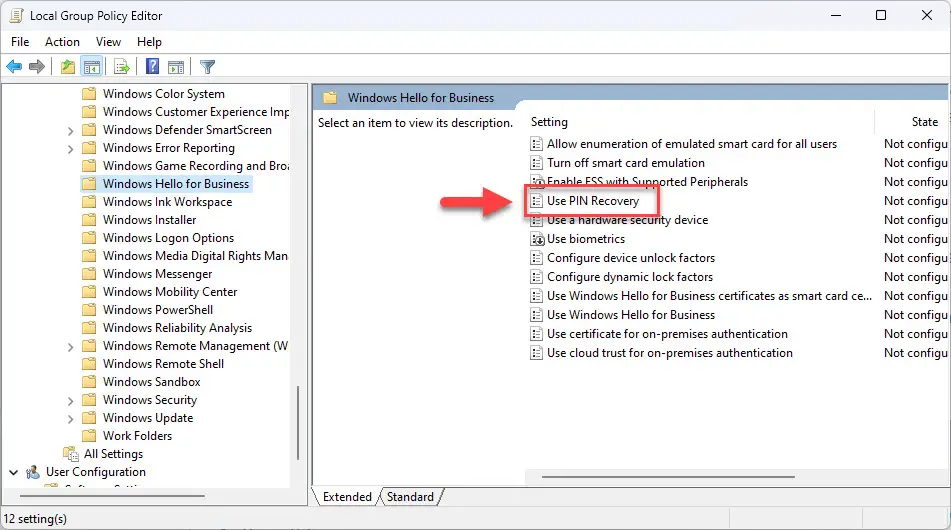Click the Windows Sandbox folder icon
The height and width of the screenshot is (530, 951).
(89, 382)
